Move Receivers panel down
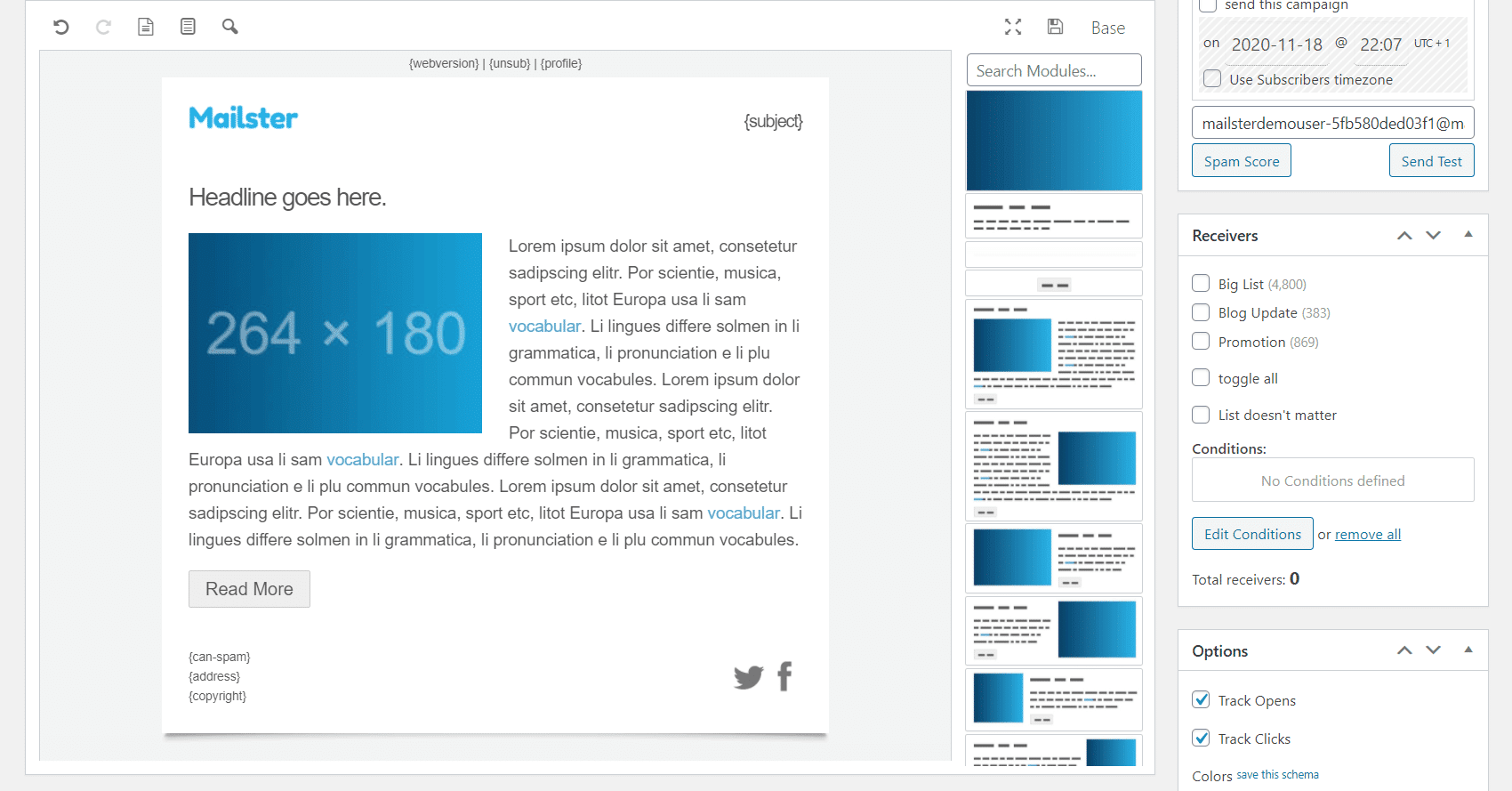 [1433, 235]
